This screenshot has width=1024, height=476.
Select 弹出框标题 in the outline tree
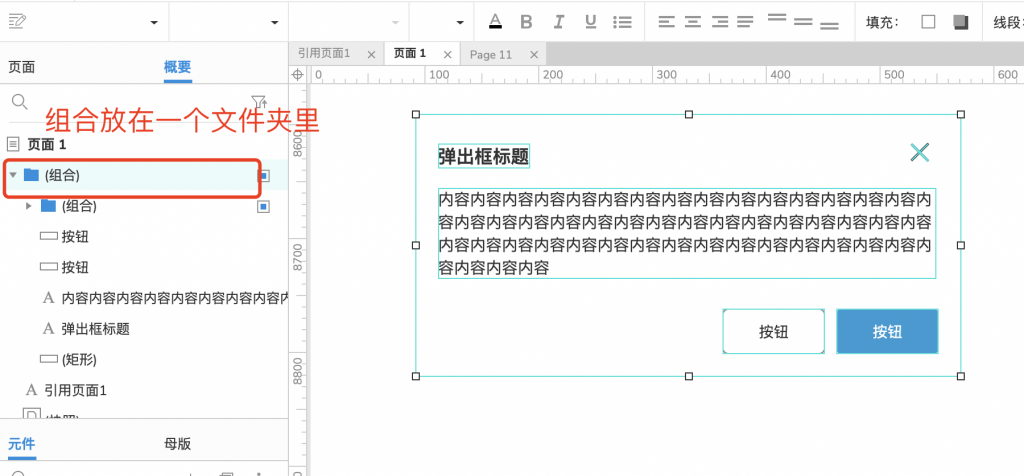[x=95, y=328]
